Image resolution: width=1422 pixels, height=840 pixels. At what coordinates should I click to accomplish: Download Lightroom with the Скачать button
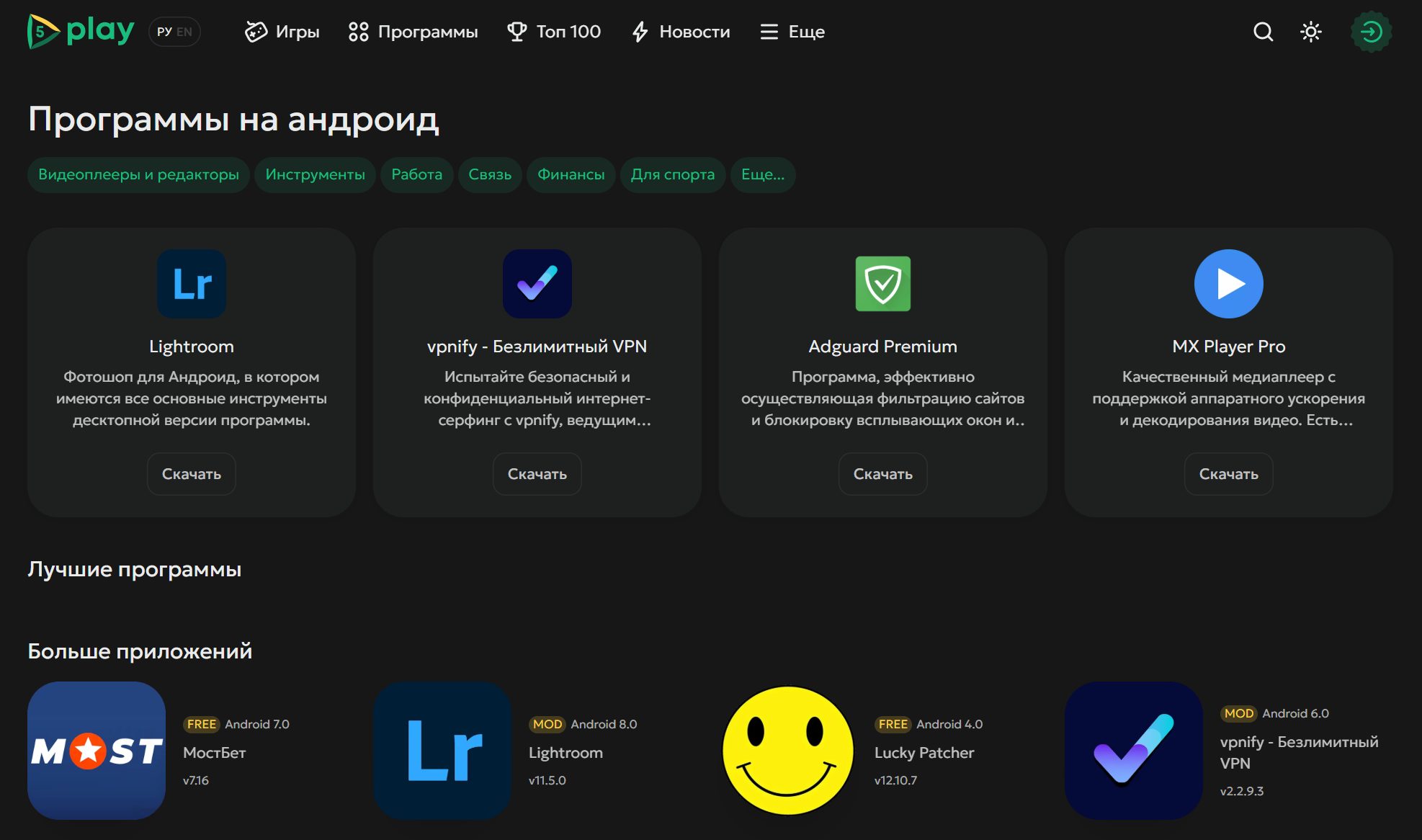click(x=192, y=474)
